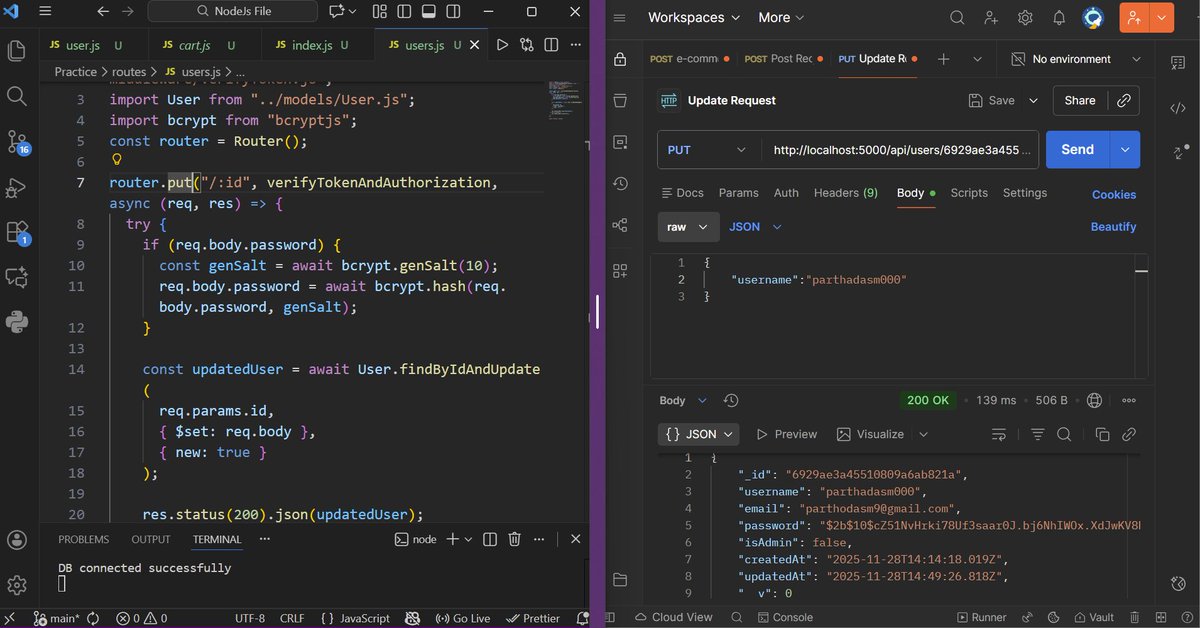Open the VS Code Search view
This screenshot has width=1200, height=628.
click(16, 96)
